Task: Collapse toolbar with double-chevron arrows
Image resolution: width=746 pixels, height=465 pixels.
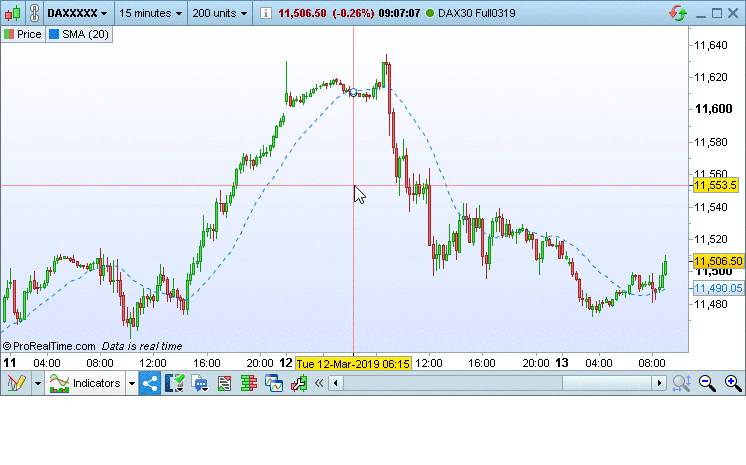Action: tap(319, 383)
